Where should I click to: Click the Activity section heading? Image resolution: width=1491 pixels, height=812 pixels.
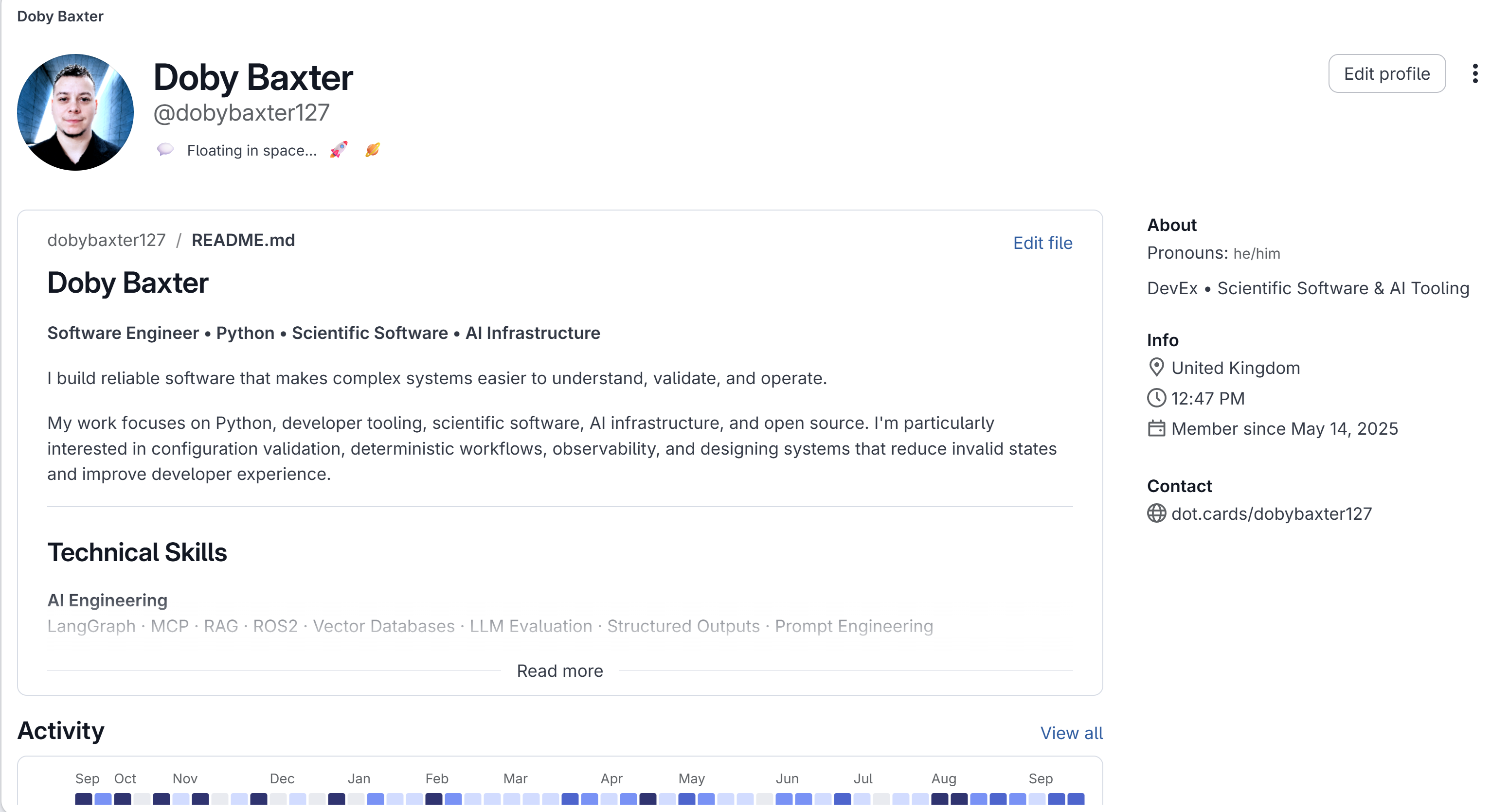pyautogui.click(x=61, y=730)
